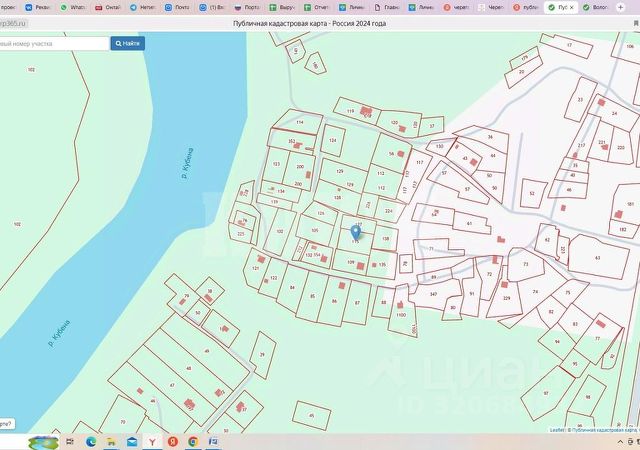Click the blue location marker pin
The image size is (640, 450).
tap(356, 232)
